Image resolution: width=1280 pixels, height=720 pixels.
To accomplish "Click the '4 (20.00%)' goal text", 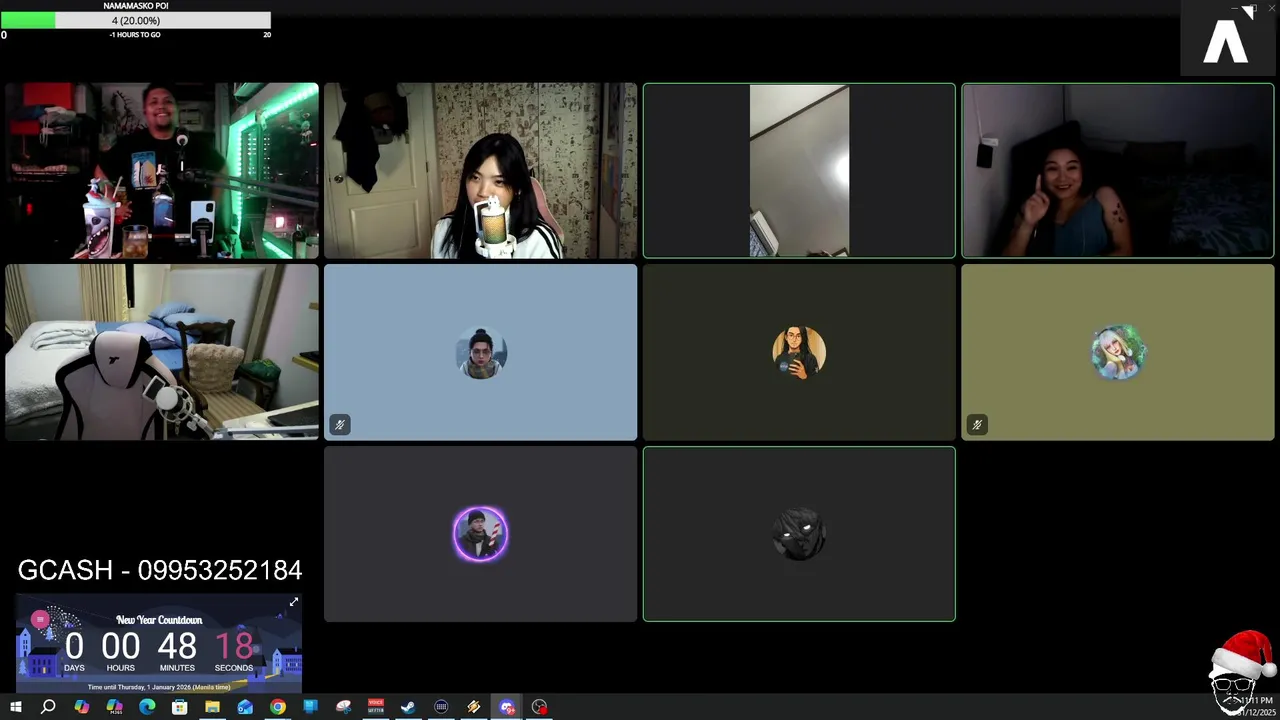I will click(135, 20).
